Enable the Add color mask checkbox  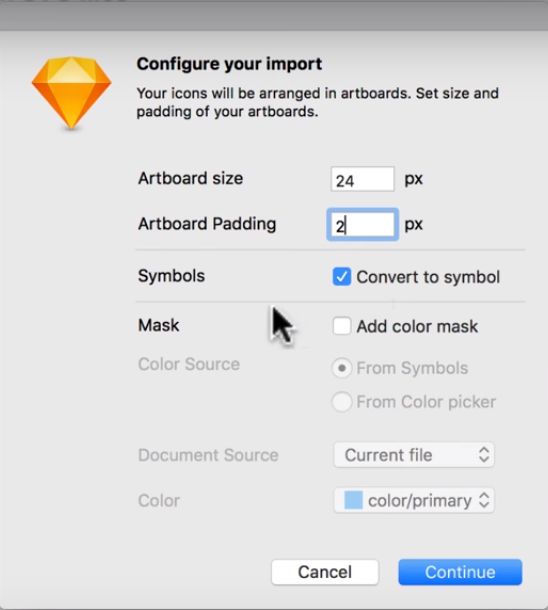(341, 326)
